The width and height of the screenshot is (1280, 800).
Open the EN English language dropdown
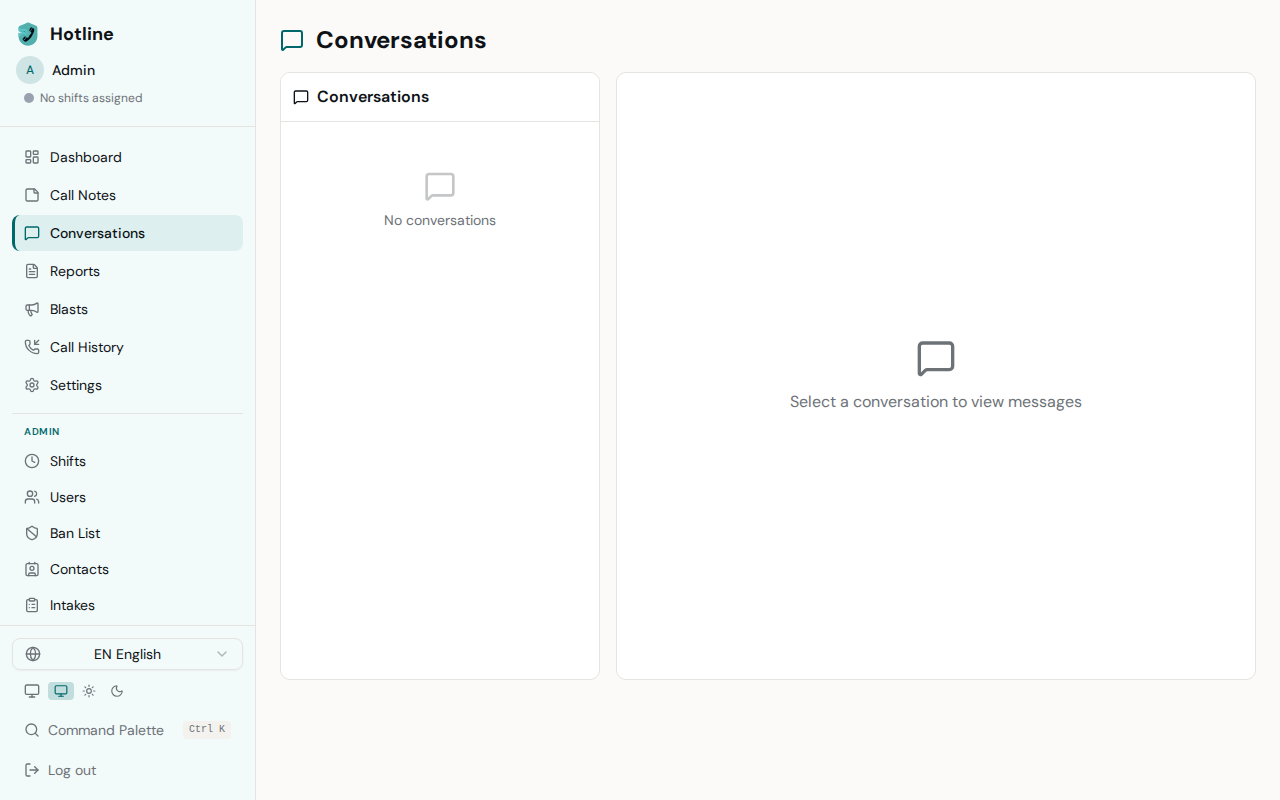click(127, 653)
